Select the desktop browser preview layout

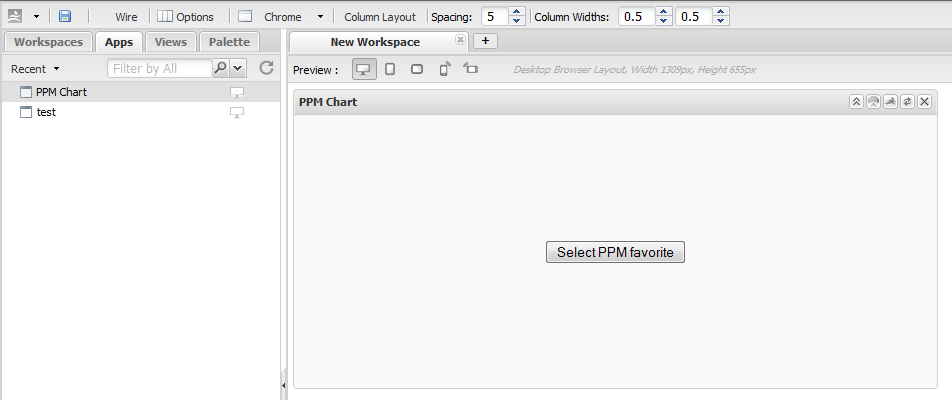coord(364,69)
